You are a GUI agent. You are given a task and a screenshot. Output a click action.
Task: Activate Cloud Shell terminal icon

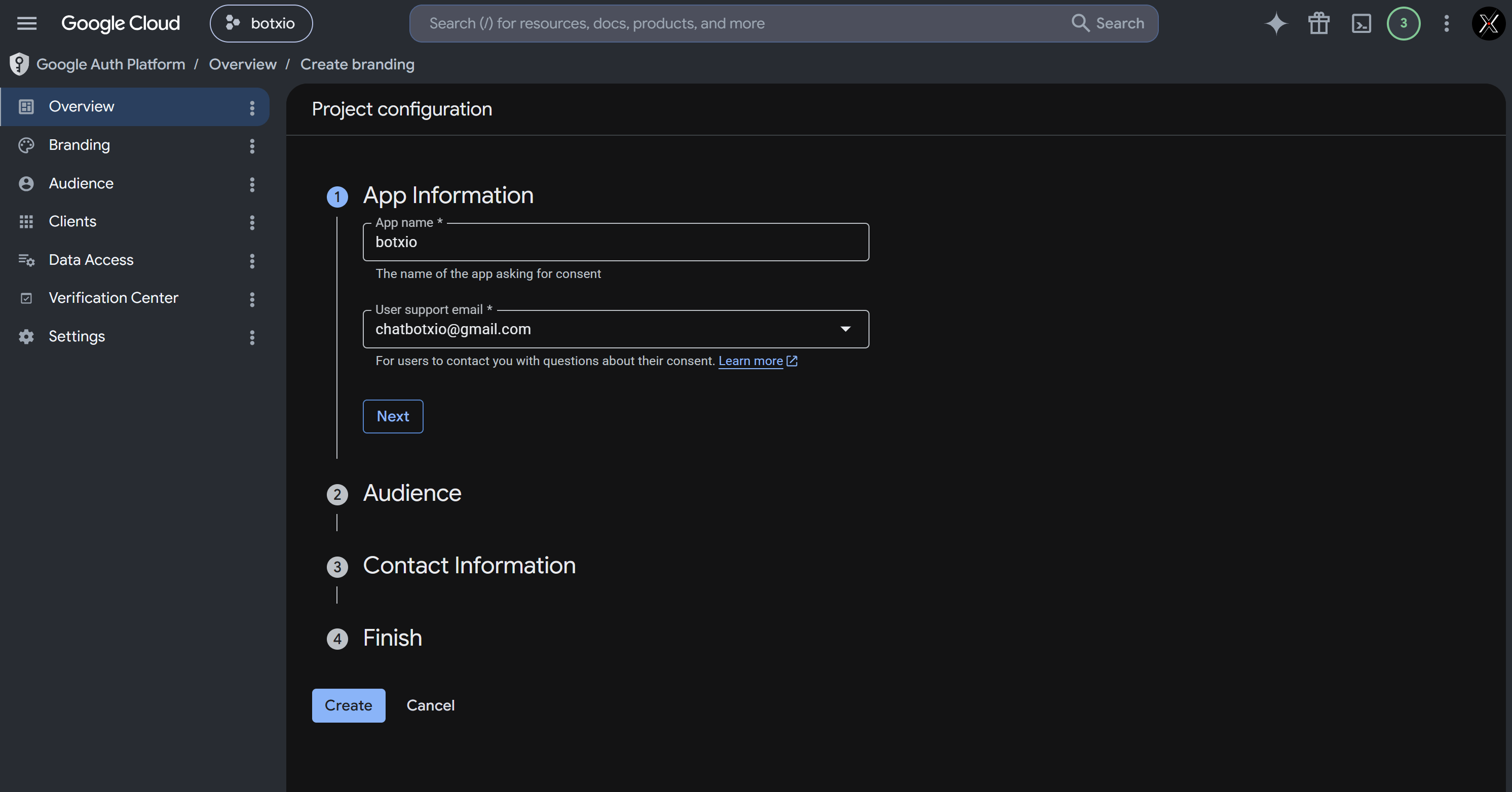coord(1361,23)
